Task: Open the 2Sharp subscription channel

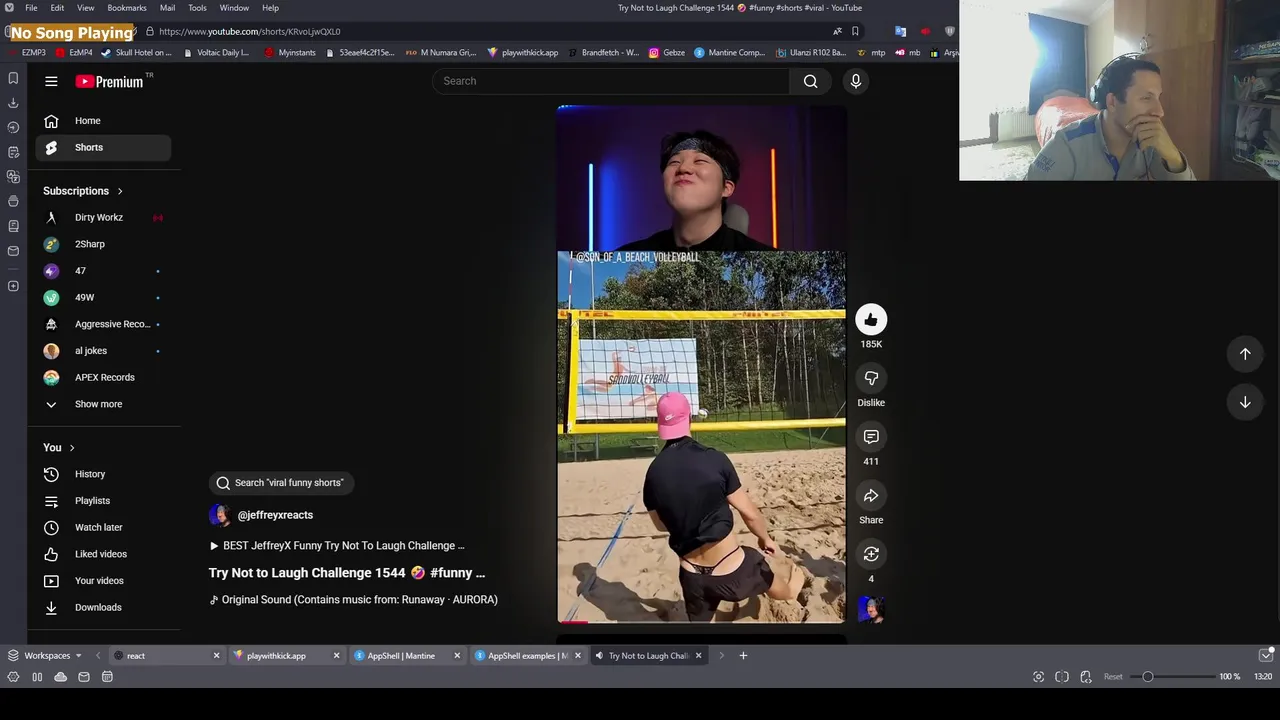Action: point(104,244)
